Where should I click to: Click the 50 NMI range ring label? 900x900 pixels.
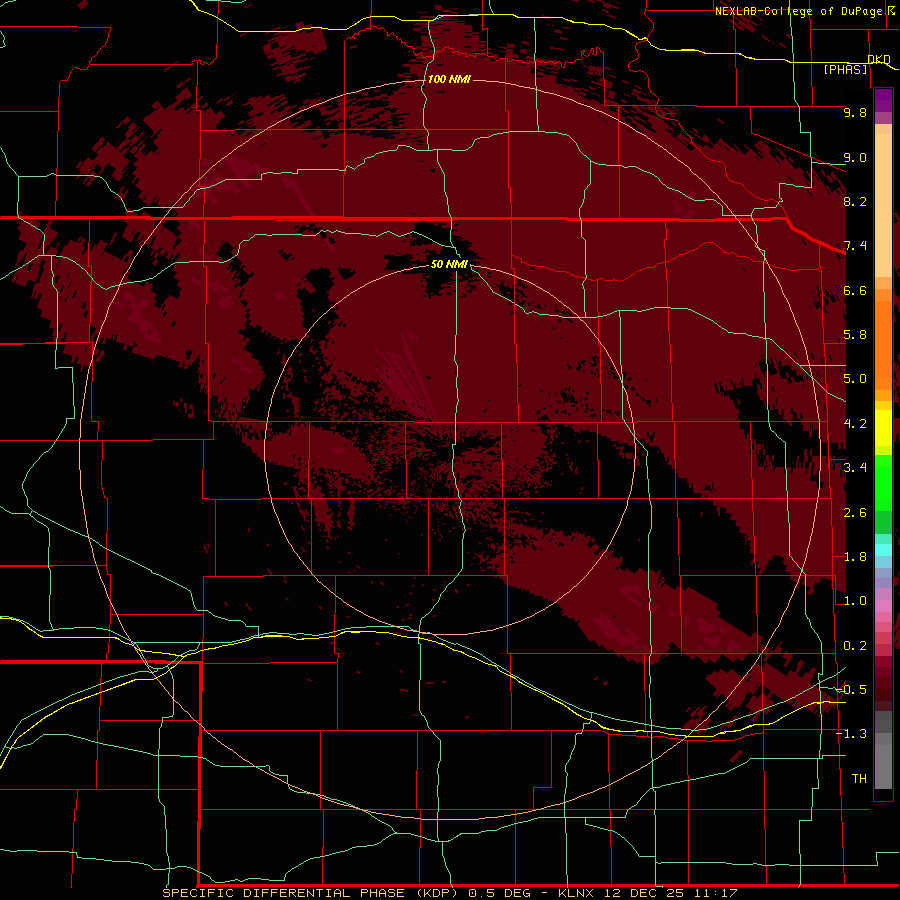tap(449, 264)
